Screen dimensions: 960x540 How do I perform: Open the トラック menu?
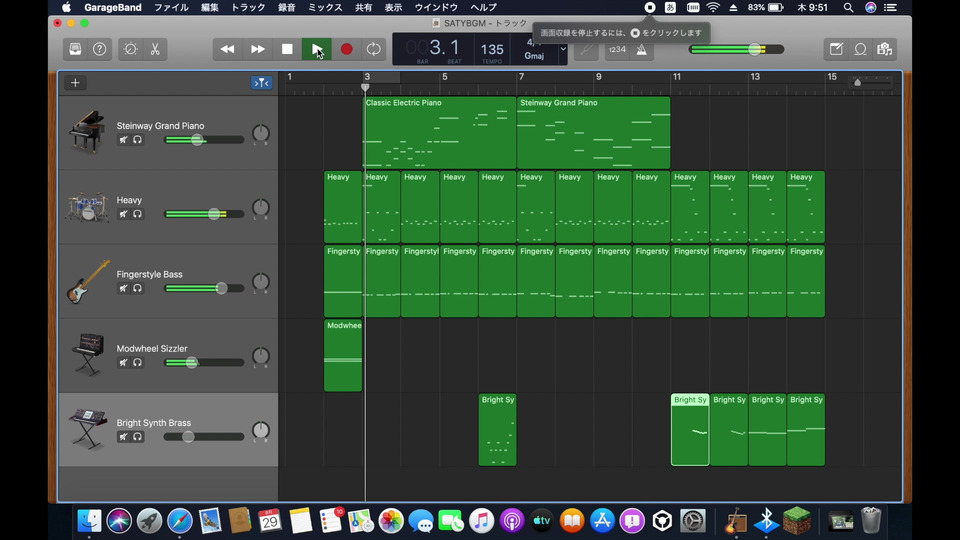click(x=248, y=7)
